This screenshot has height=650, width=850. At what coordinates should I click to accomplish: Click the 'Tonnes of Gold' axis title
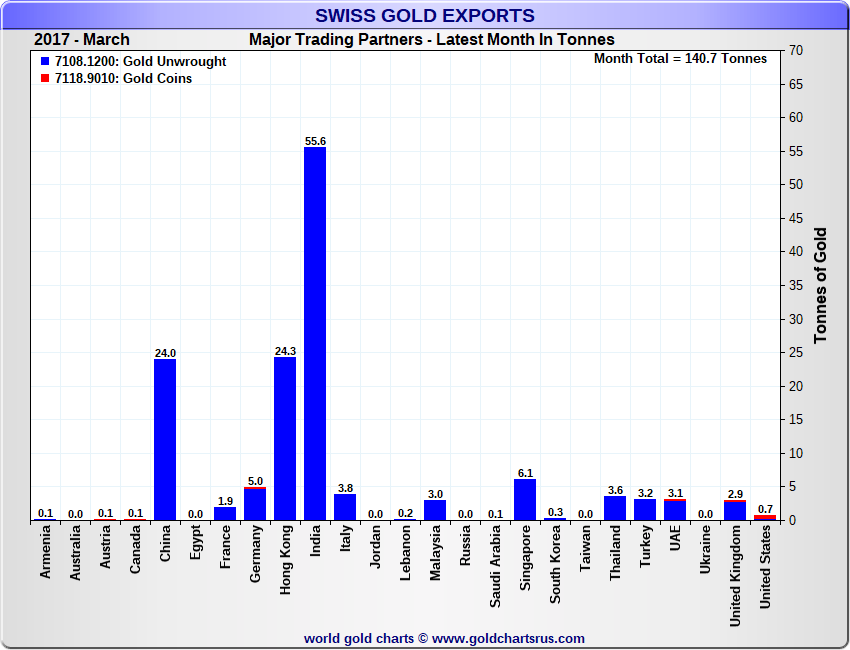pos(820,285)
